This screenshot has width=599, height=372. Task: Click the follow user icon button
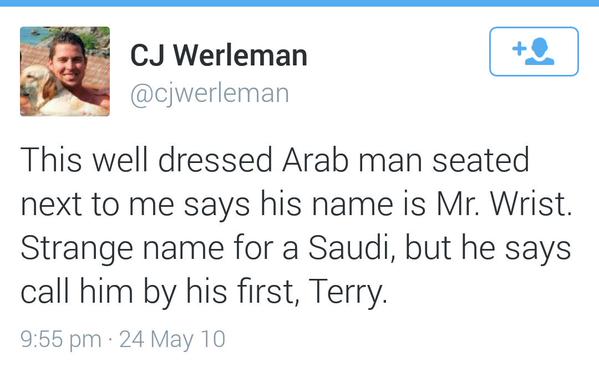point(534,52)
